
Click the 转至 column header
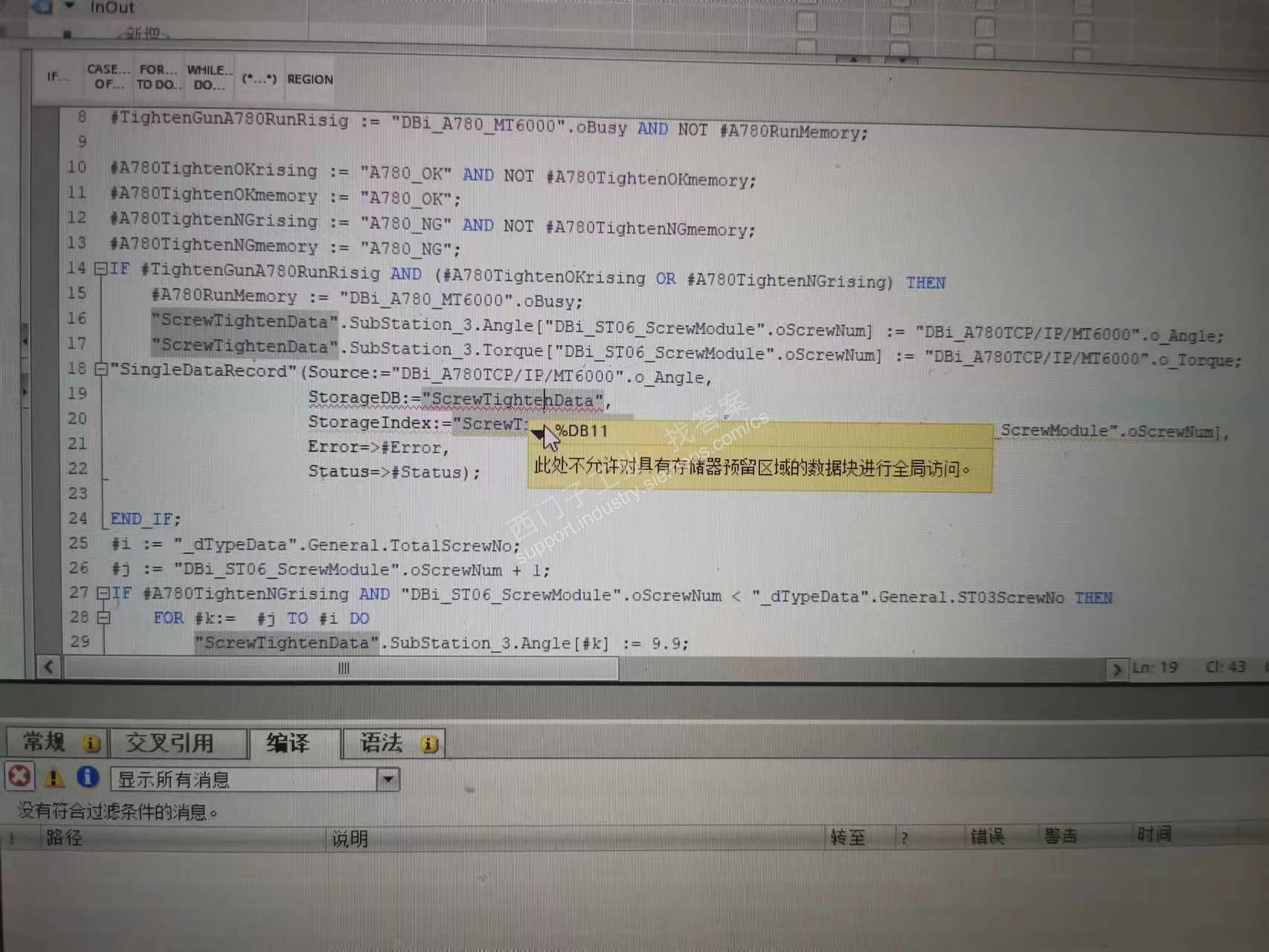tap(848, 837)
